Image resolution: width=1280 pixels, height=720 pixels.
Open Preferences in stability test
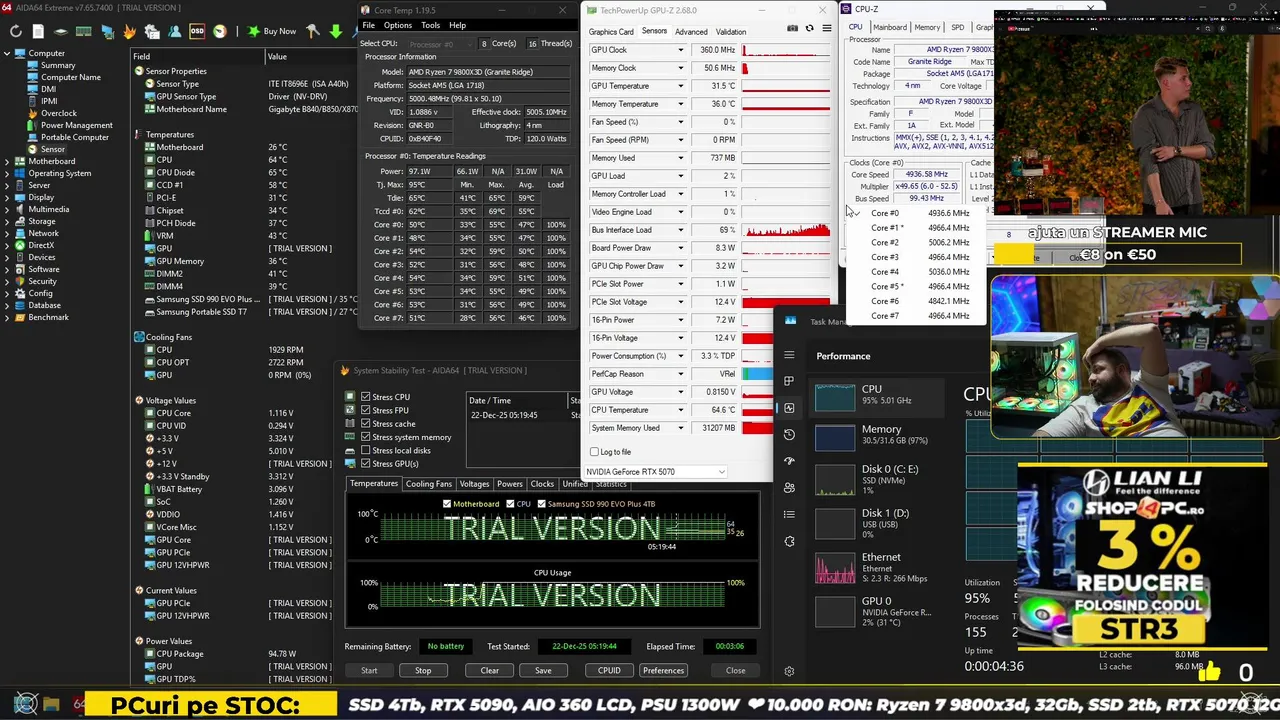point(663,671)
